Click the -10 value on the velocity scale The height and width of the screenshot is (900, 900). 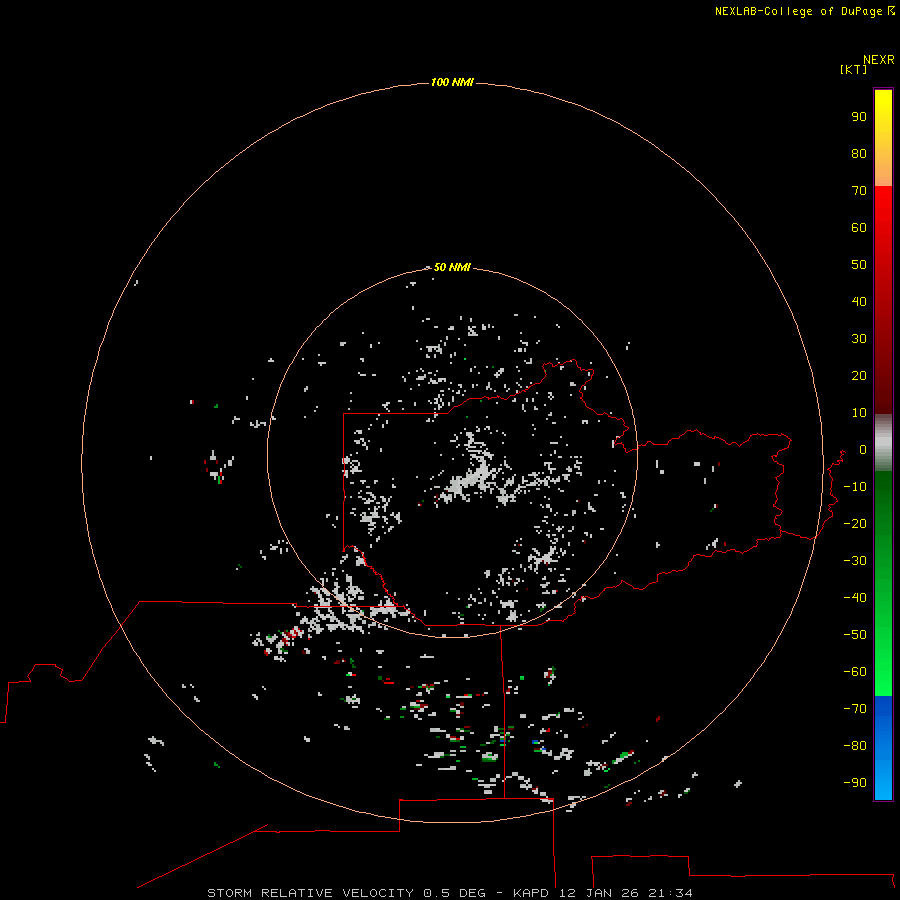click(x=855, y=487)
